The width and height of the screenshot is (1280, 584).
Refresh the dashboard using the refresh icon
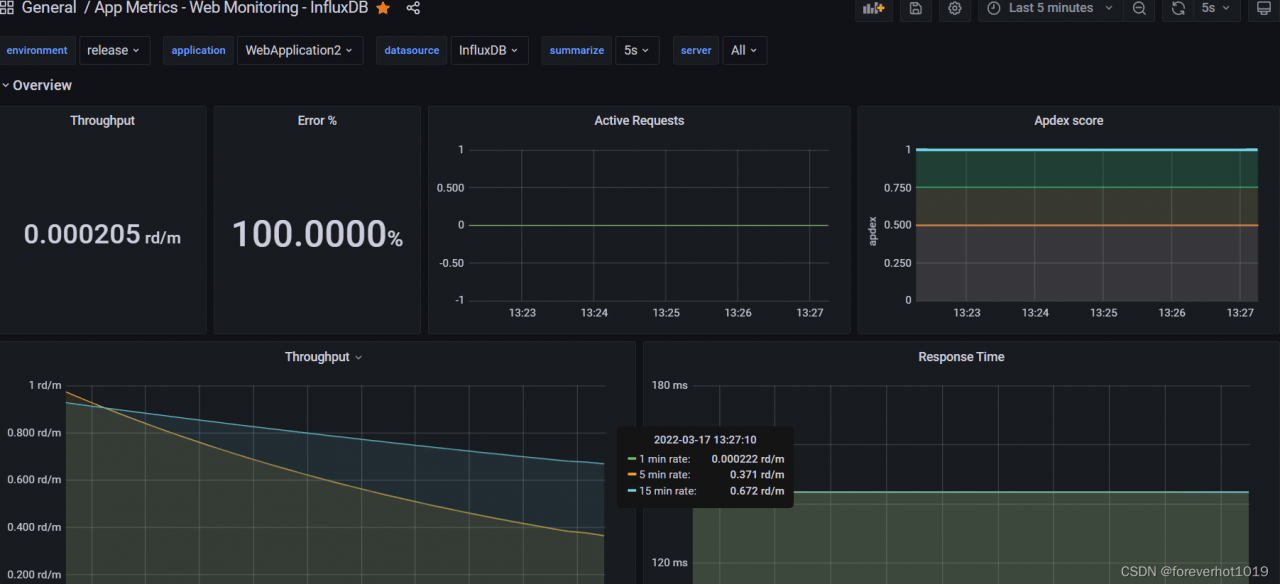(1178, 9)
